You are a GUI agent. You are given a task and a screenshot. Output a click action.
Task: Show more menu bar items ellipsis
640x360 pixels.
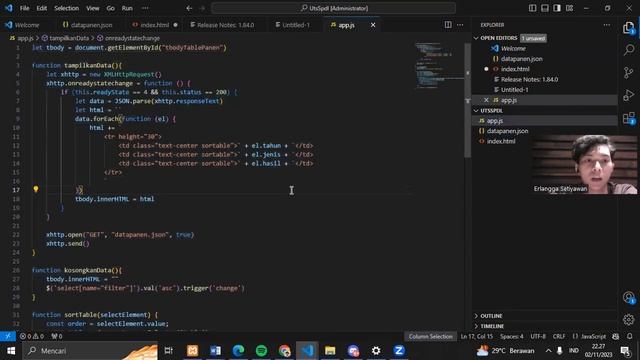pos(145,8)
